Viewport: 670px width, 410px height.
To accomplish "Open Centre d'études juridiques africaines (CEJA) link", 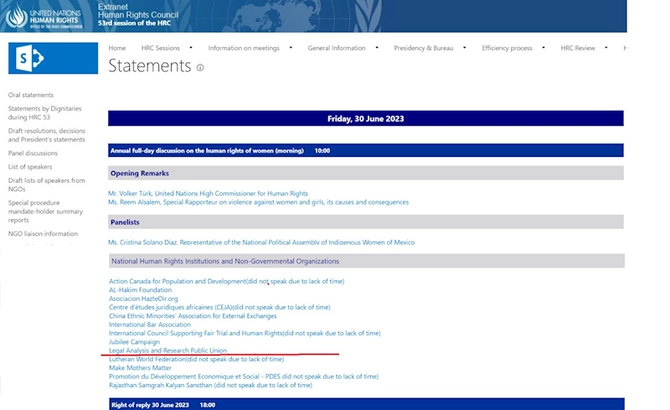I will coord(220,307).
